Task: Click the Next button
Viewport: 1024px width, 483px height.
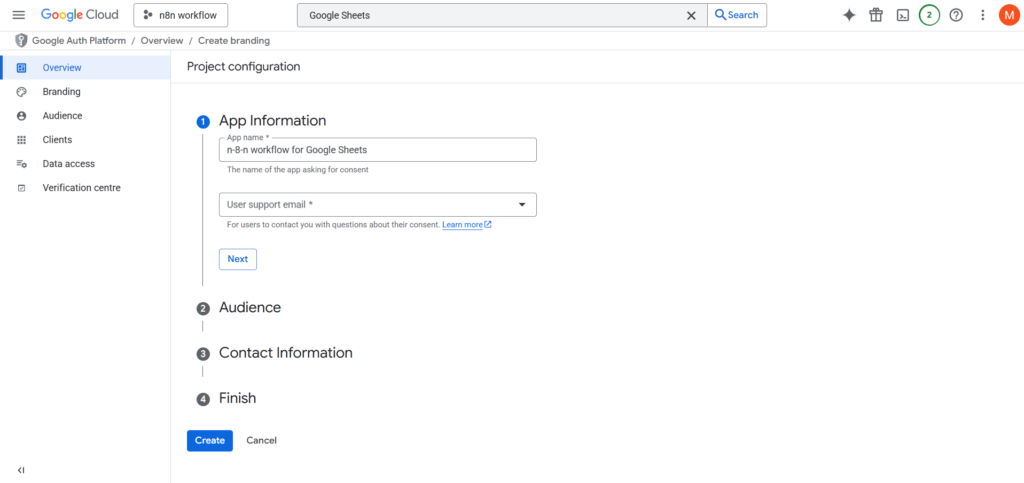Action: [x=238, y=259]
